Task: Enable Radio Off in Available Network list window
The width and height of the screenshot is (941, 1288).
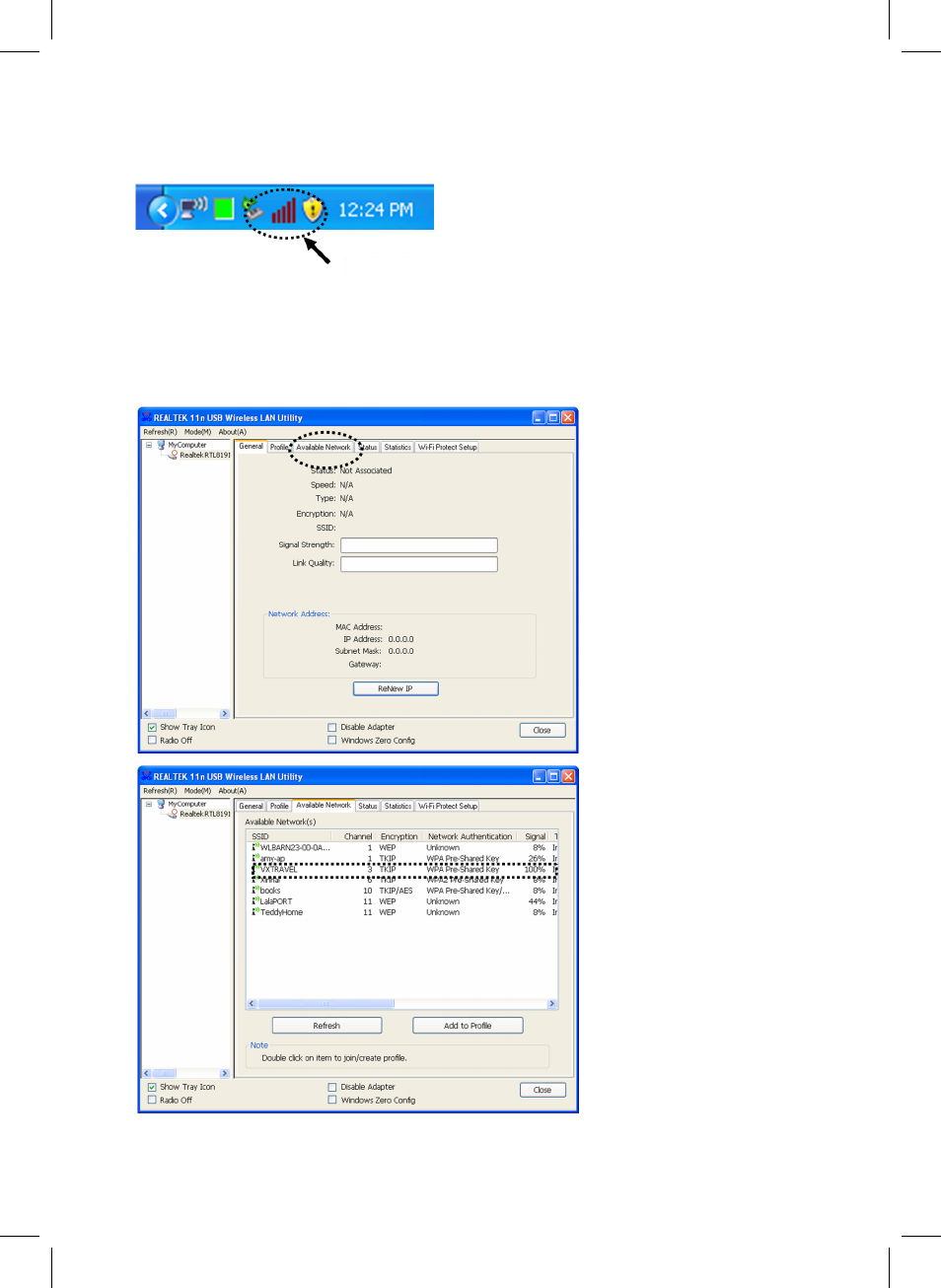Action: coord(152,1100)
